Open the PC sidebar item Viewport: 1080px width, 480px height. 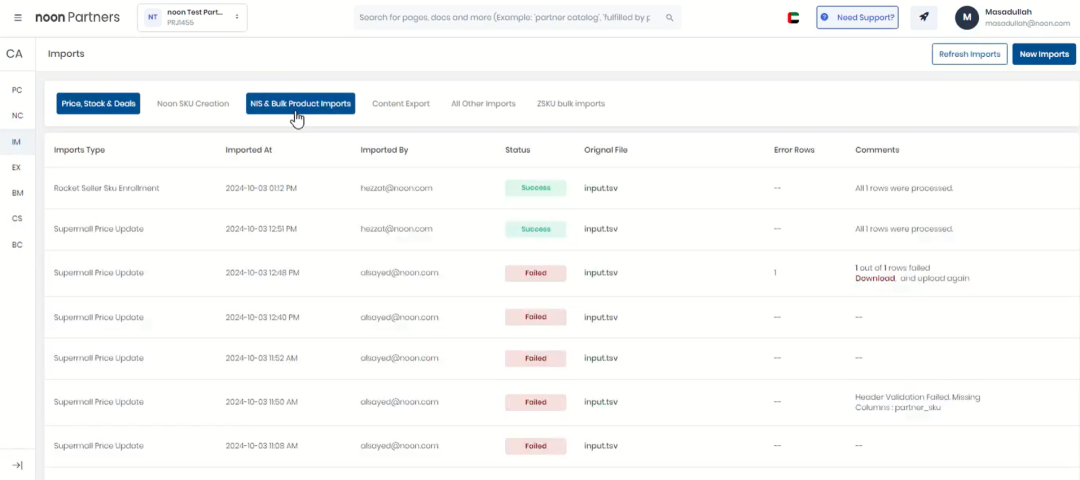click(x=17, y=90)
